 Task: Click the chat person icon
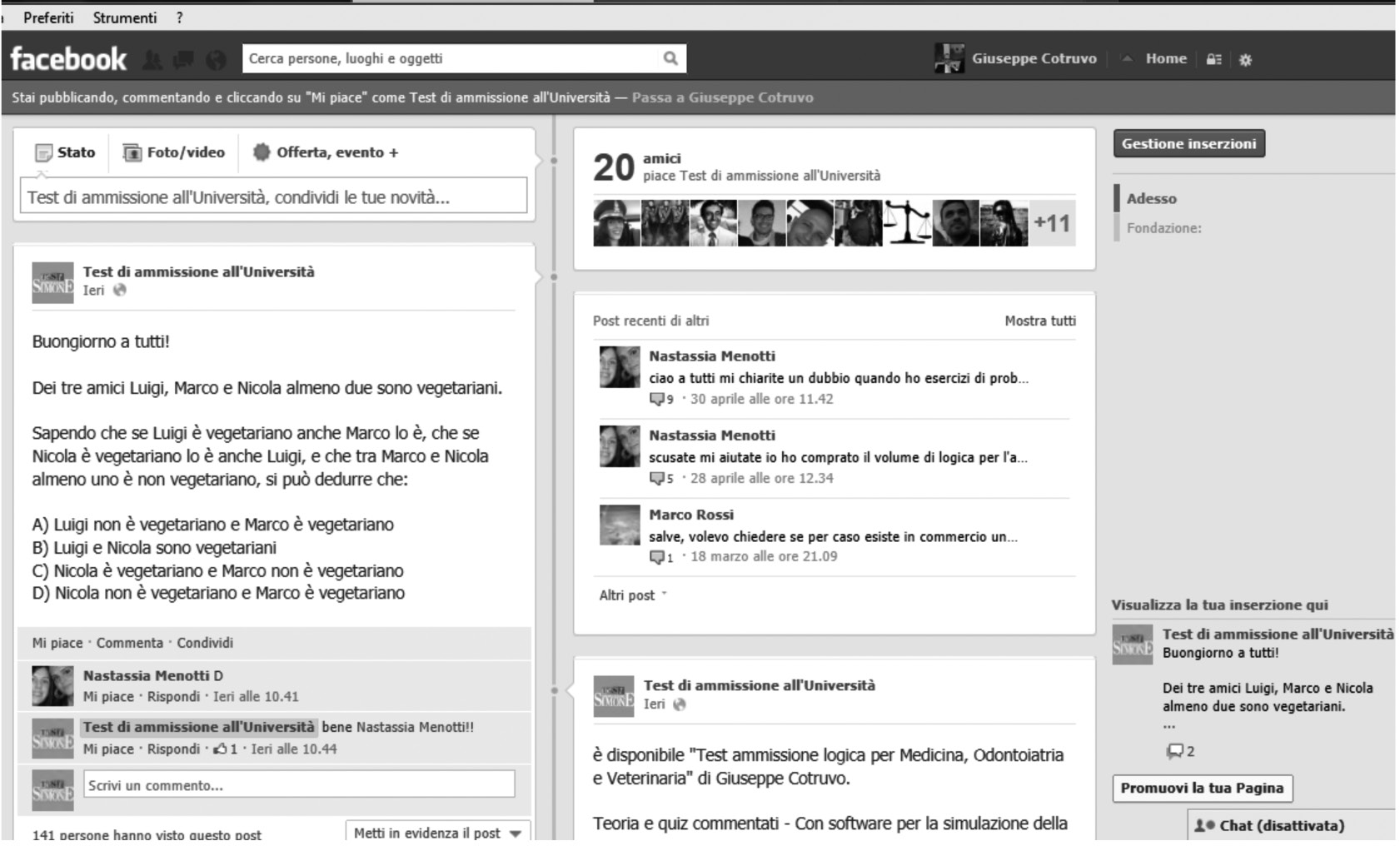1203,826
